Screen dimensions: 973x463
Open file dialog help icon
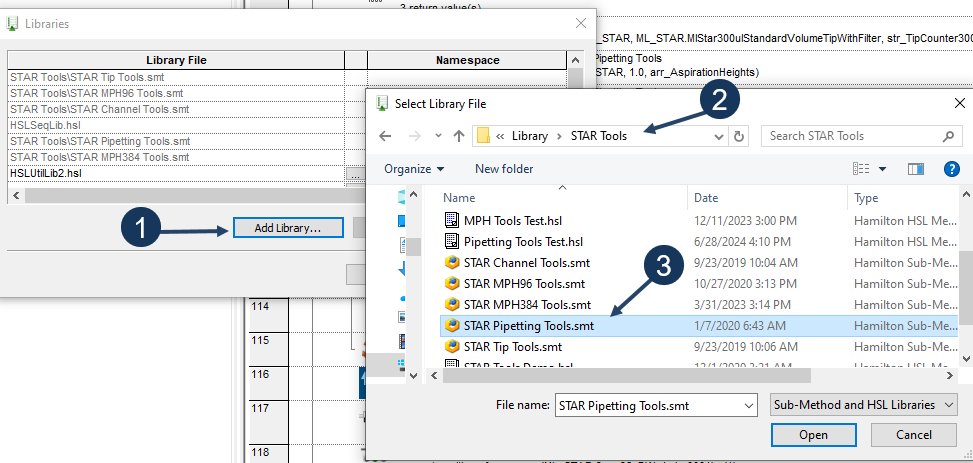(x=951, y=169)
